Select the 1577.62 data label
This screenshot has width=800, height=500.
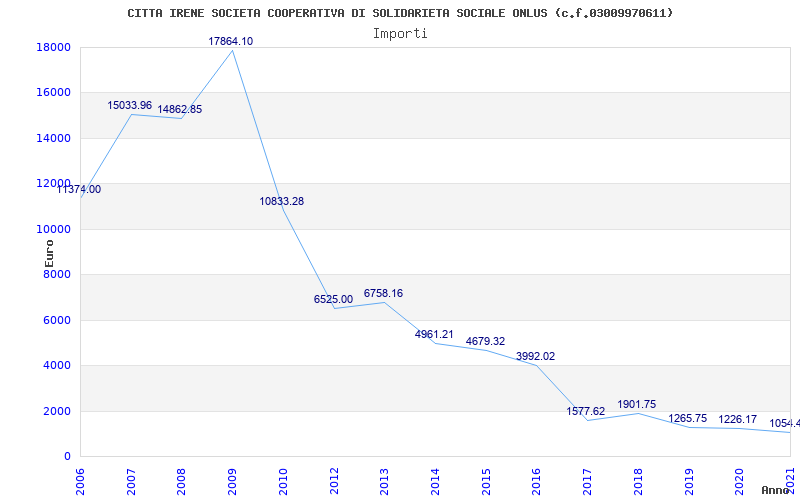pos(586,411)
